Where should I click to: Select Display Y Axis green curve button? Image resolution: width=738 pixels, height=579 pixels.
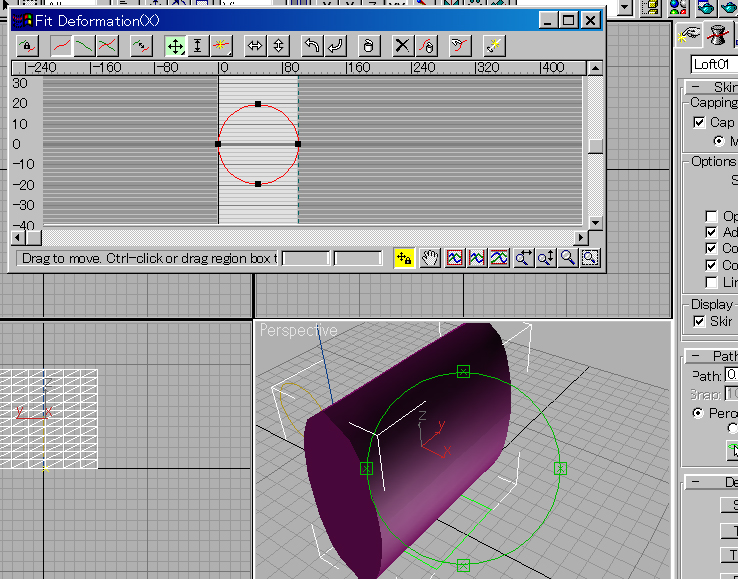coord(85,46)
